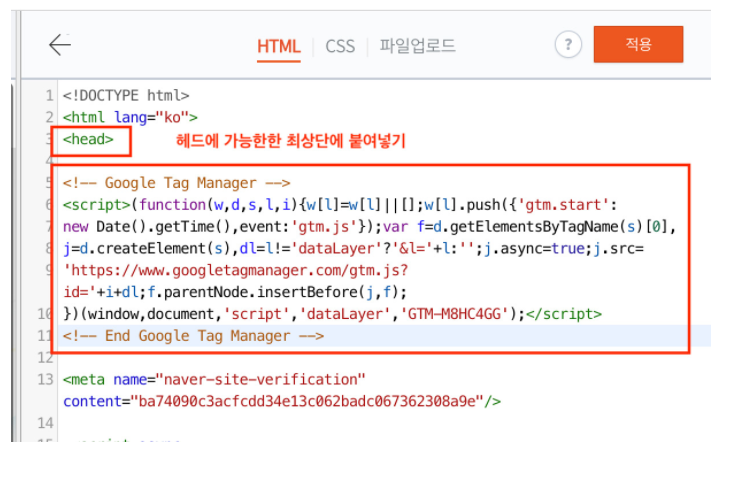The width and height of the screenshot is (740, 477).
Task: Click the googletagmanager.com/gtm.js URL line
Action: pyautogui.click(x=235, y=270)
